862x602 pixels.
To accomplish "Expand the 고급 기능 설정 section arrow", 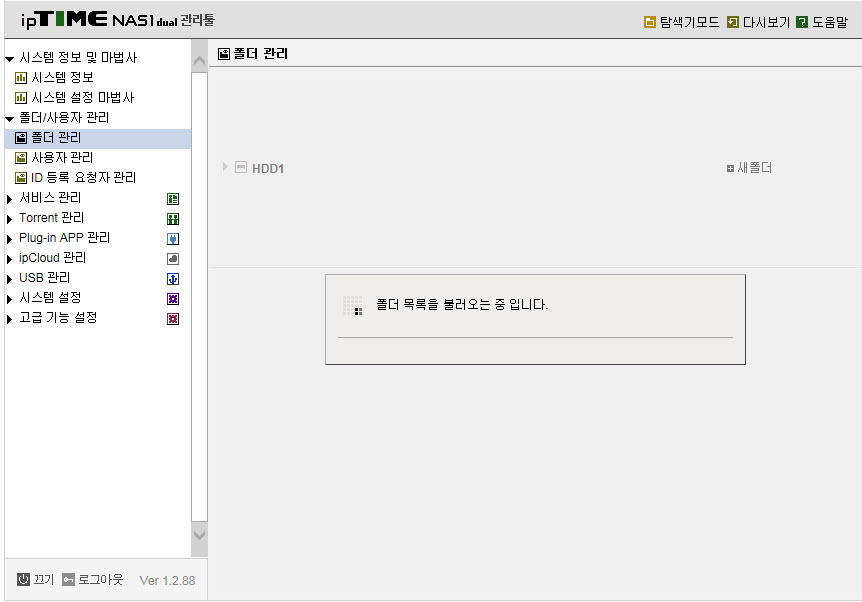I will pos(9,319).
